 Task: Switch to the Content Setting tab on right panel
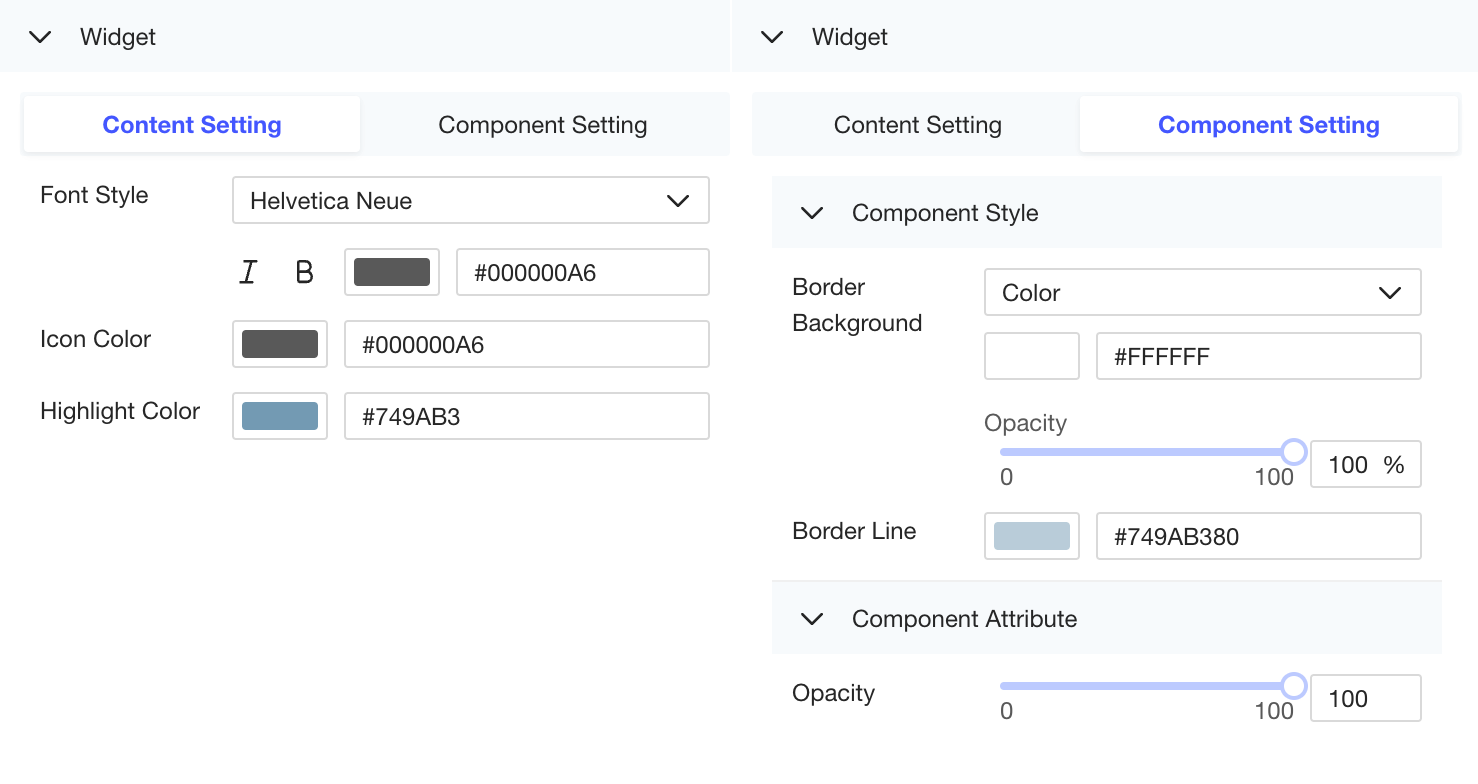pyautogui.click(x=917, y=124)
